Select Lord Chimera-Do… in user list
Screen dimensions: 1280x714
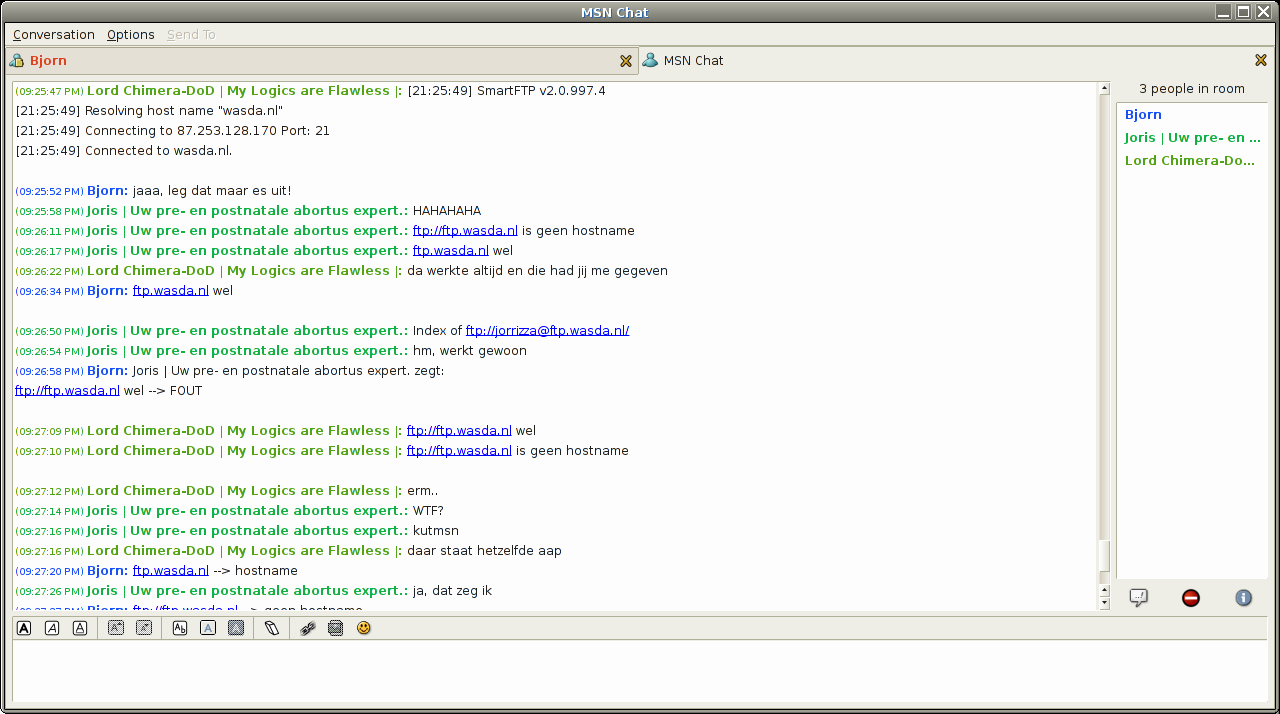coord(1190,161)
